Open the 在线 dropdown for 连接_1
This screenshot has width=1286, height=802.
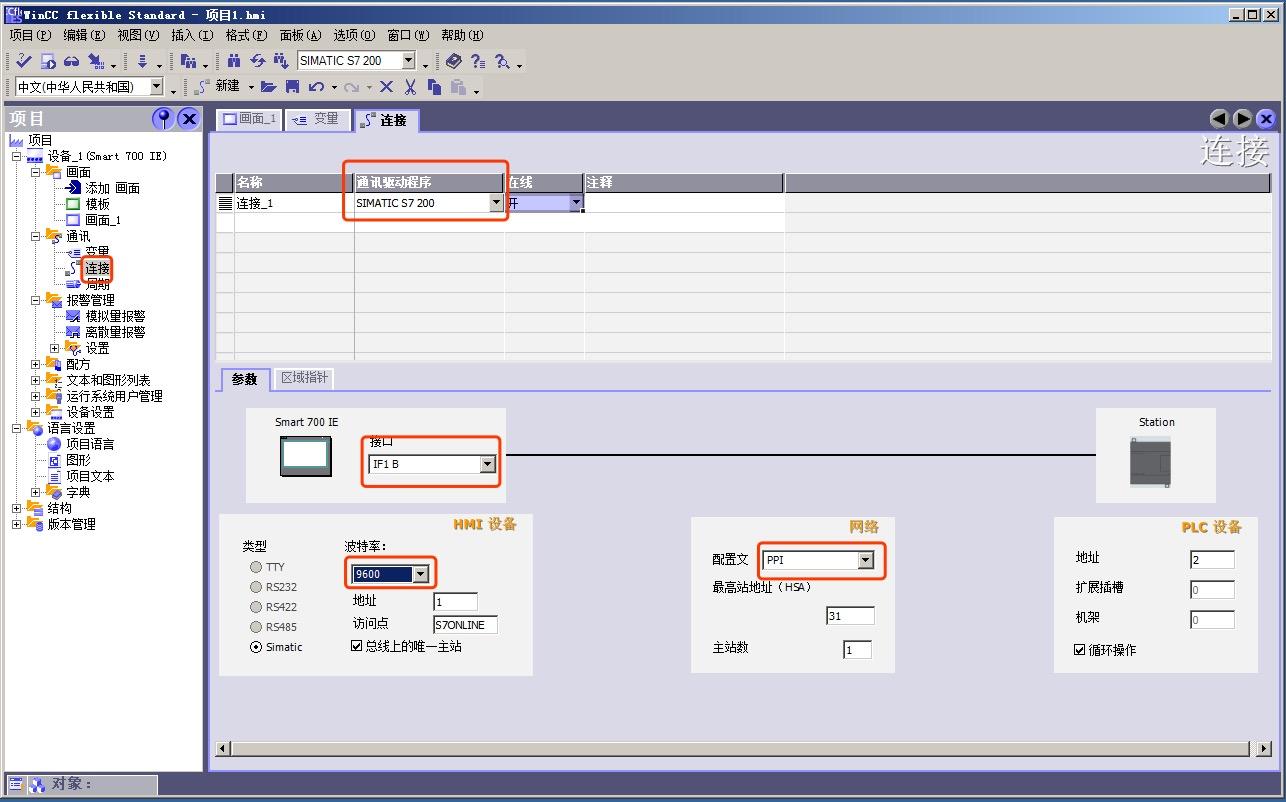click(x=575, y=203)
